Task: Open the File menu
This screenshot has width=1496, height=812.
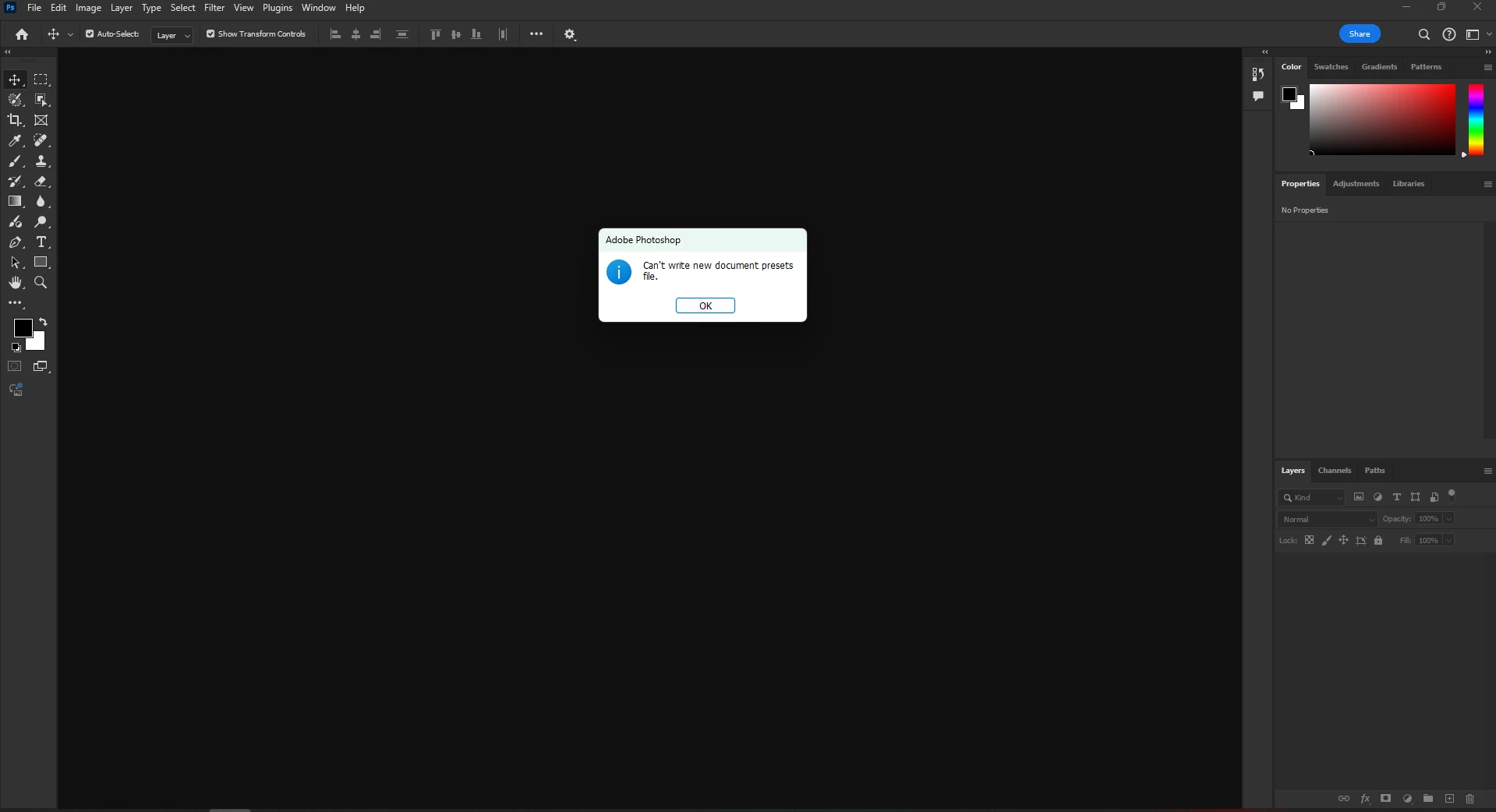Action: (x=34, y=8)
